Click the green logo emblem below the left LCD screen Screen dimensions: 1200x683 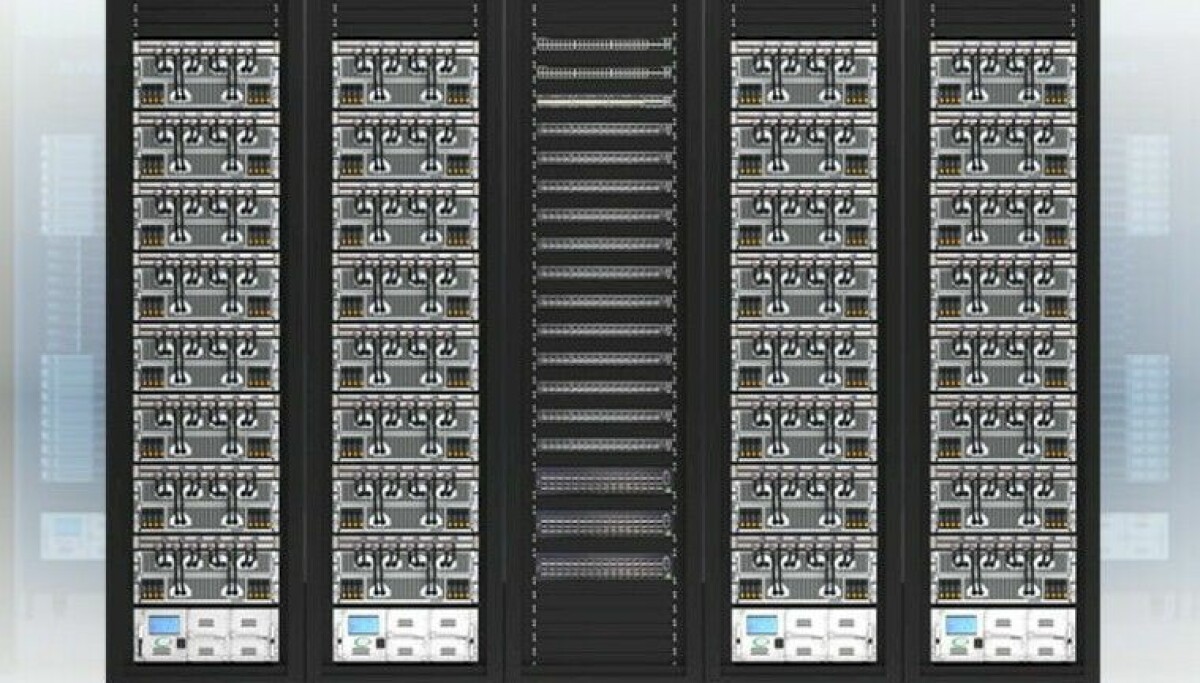click(162, 642)
